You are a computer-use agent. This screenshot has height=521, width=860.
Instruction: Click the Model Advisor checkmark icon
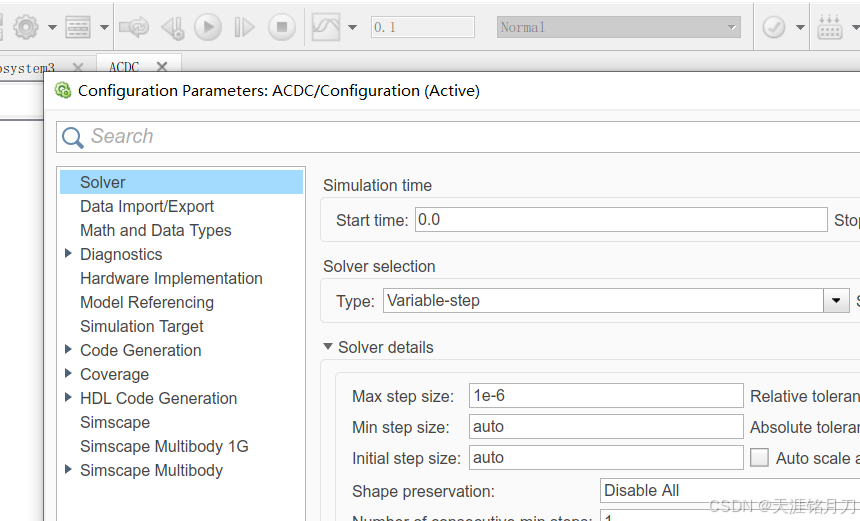pyautogui.click(x=773, y=28)
